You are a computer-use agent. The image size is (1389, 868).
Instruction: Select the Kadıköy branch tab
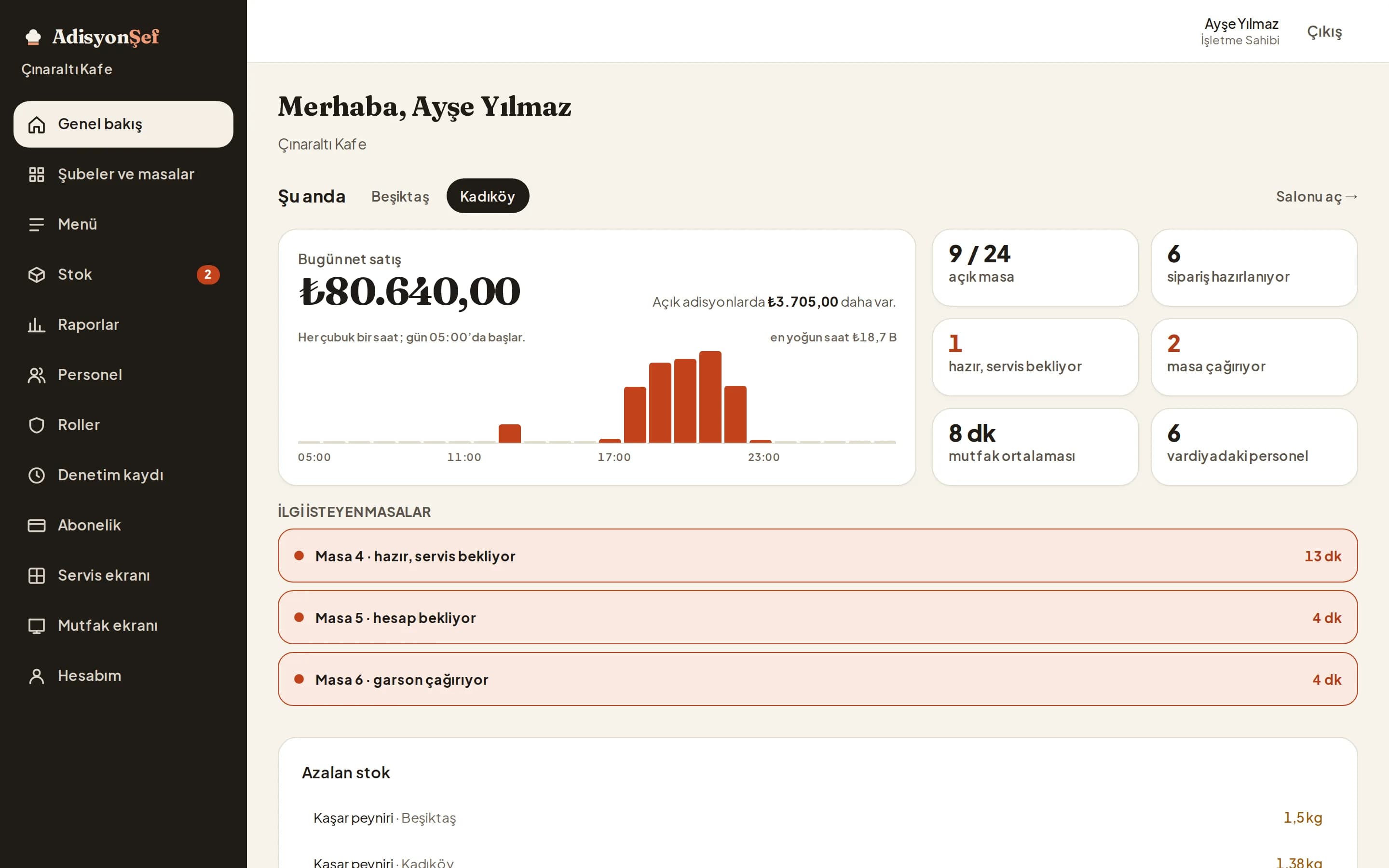[x=488, y=196]
